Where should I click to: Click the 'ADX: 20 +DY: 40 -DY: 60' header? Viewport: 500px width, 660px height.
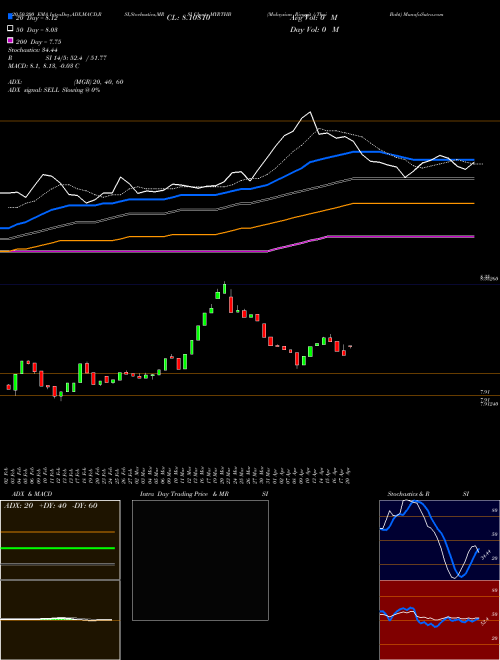(51, 506)
